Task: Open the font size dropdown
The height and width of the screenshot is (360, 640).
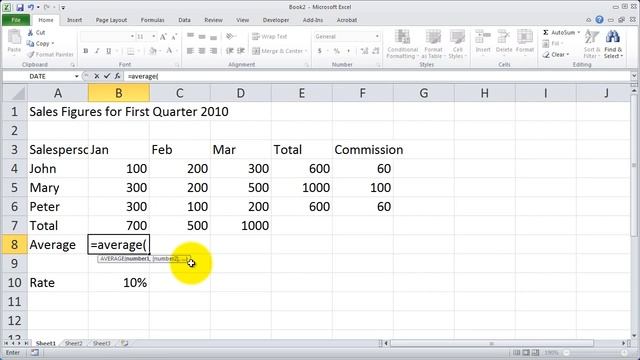Action: [153, 36]
